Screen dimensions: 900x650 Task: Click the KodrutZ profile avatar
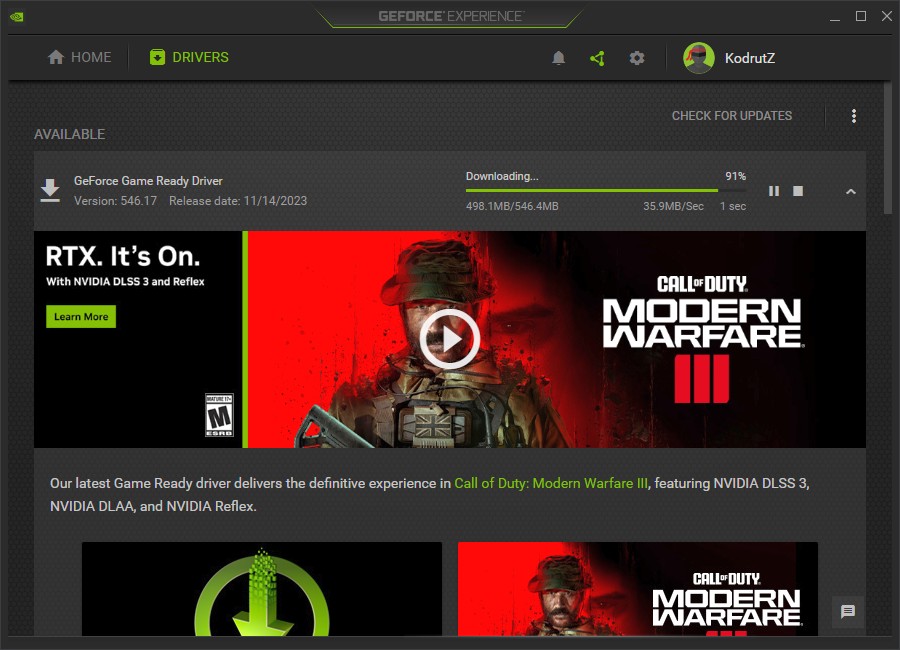tap(698, 58)
